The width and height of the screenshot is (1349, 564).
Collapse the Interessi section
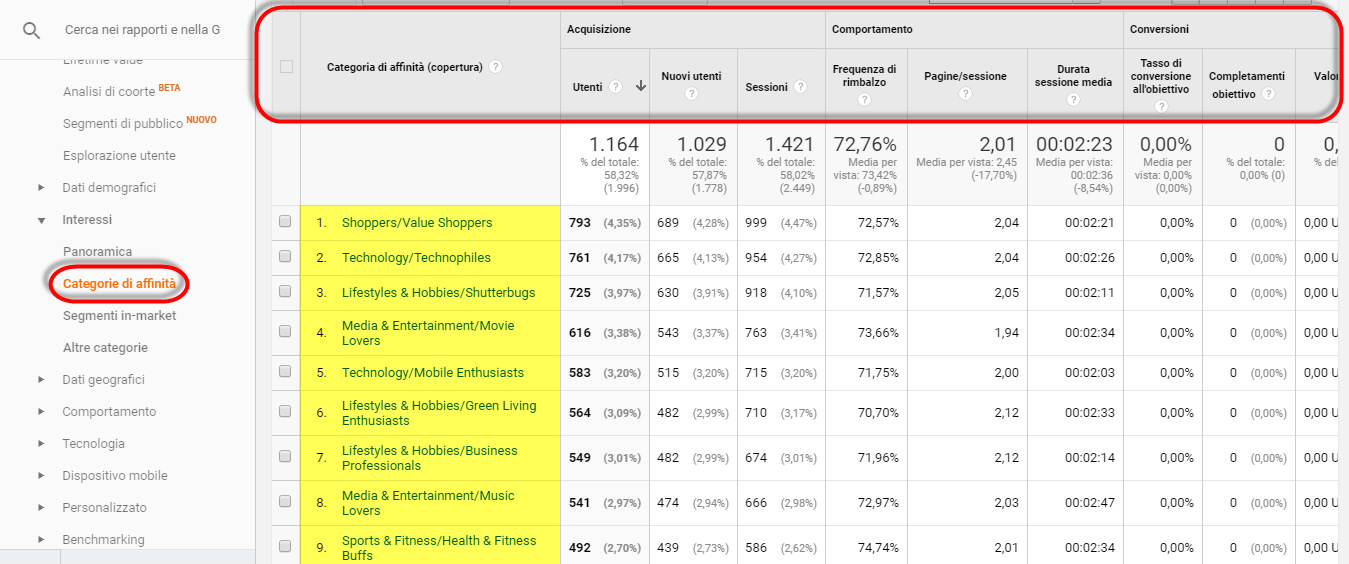(41, 220)
